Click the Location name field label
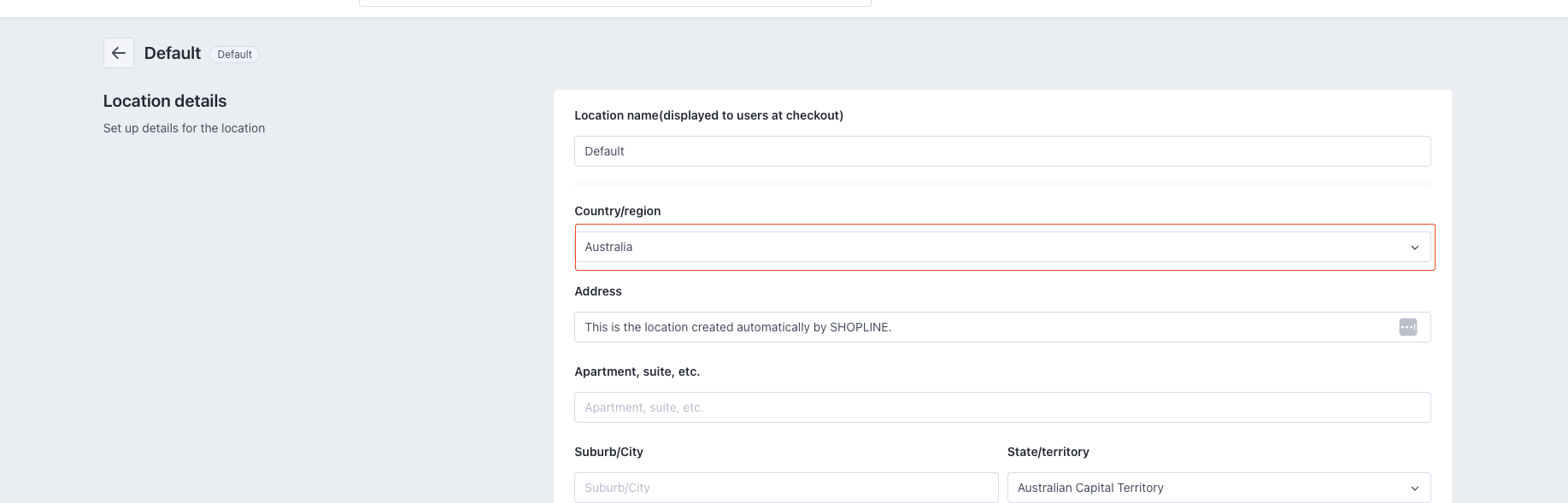The height and width of the screenshot is (503, 1568). 708,115
